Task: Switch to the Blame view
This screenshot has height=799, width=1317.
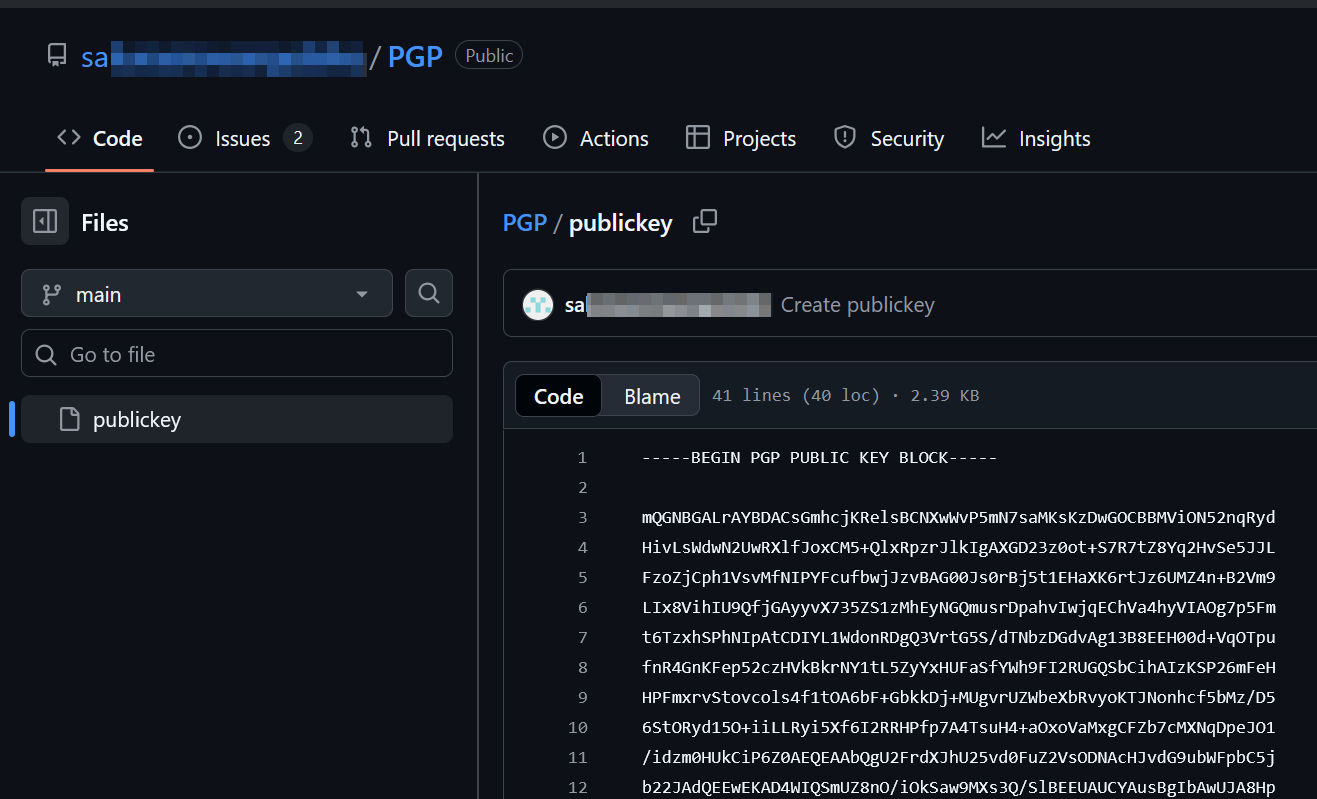Action: point(650,395)
